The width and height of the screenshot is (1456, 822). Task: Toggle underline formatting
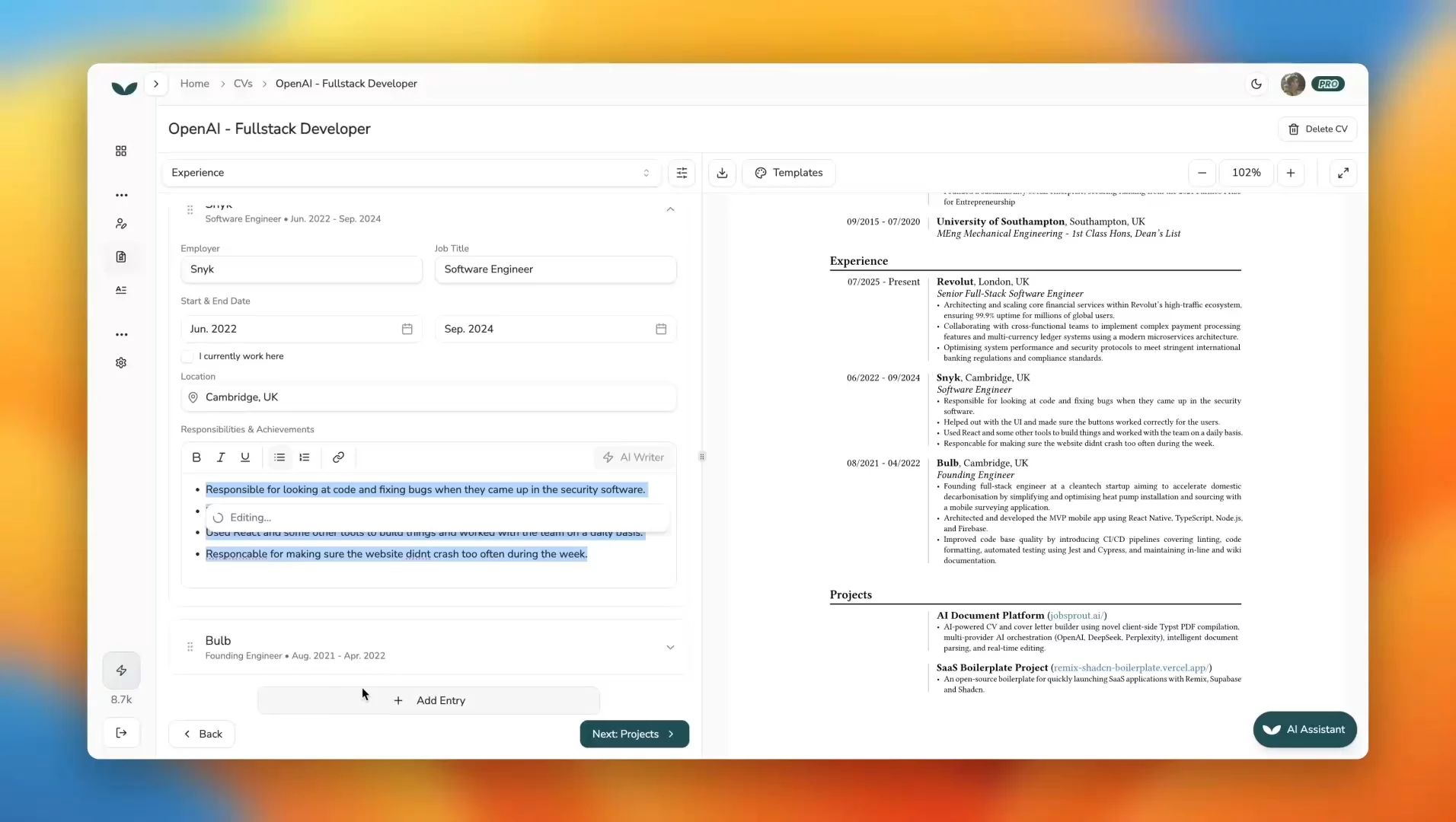tap(245, 457)
